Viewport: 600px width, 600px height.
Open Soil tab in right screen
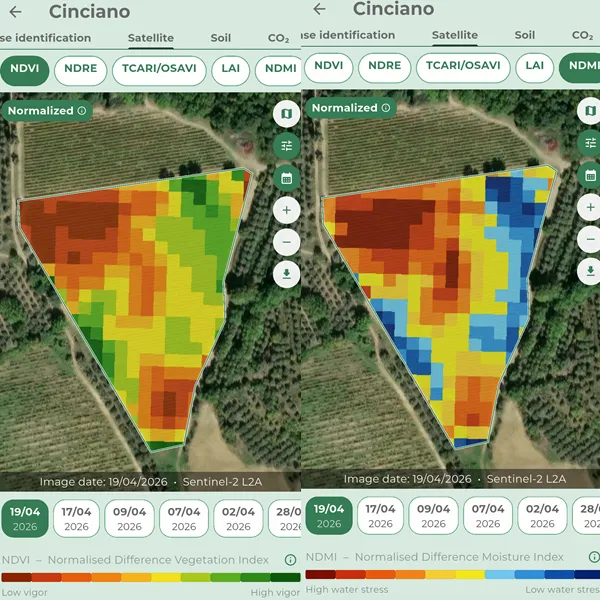click(x=525, y=35)
